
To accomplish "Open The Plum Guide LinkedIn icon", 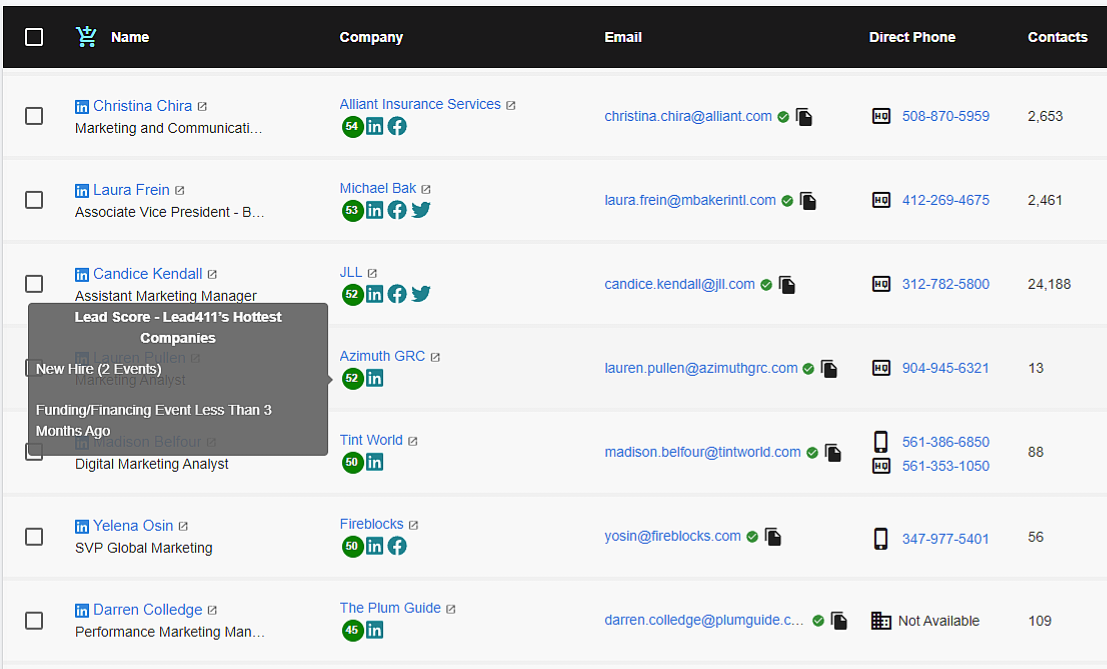I will point(375,630).
